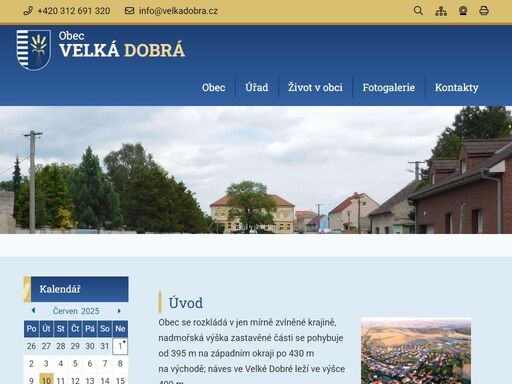Open the Život v obci menu
The image size is (512, 384).
pyautogui.click(x=315, y=87)
